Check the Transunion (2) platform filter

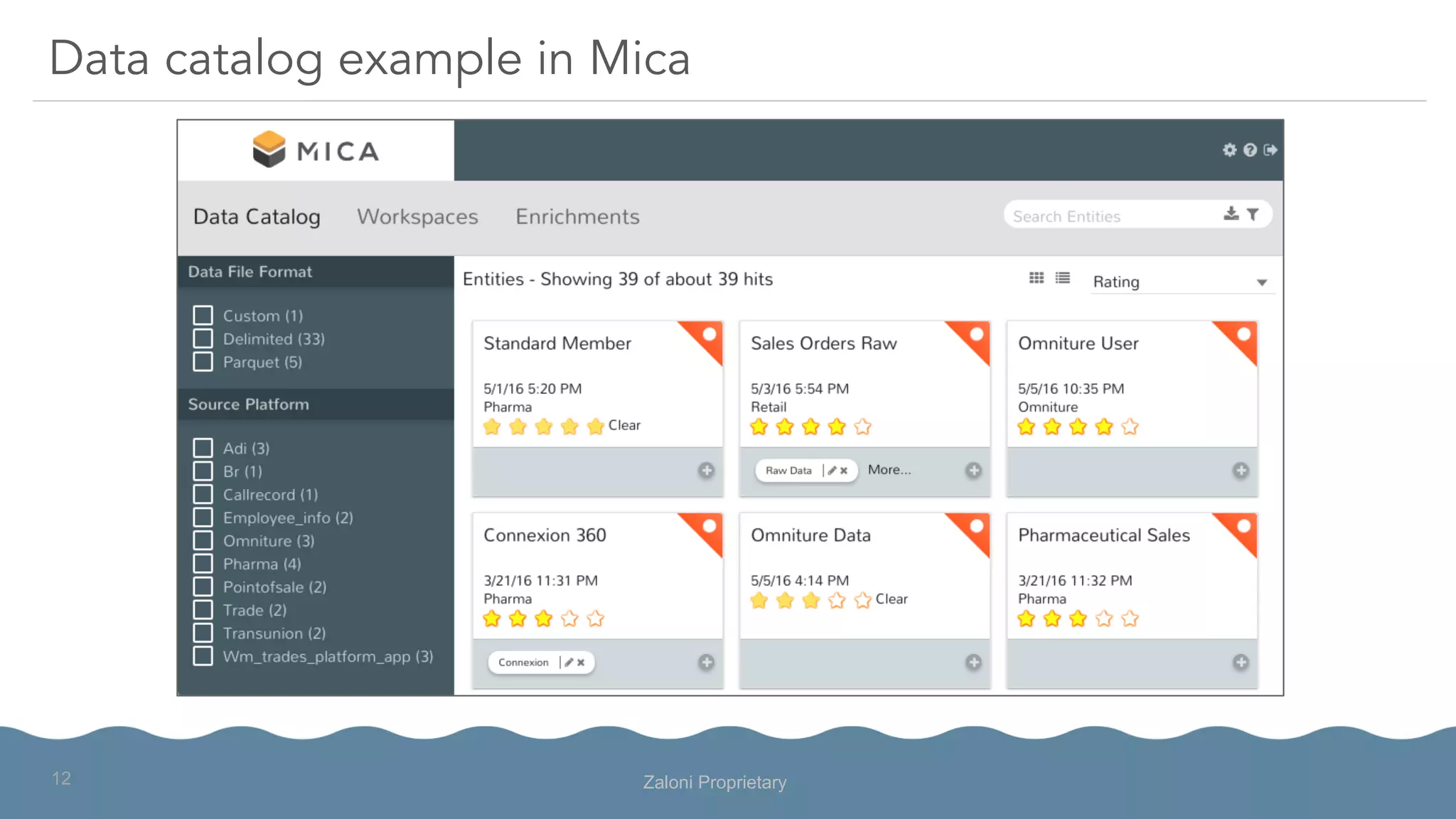click(203, 633)
